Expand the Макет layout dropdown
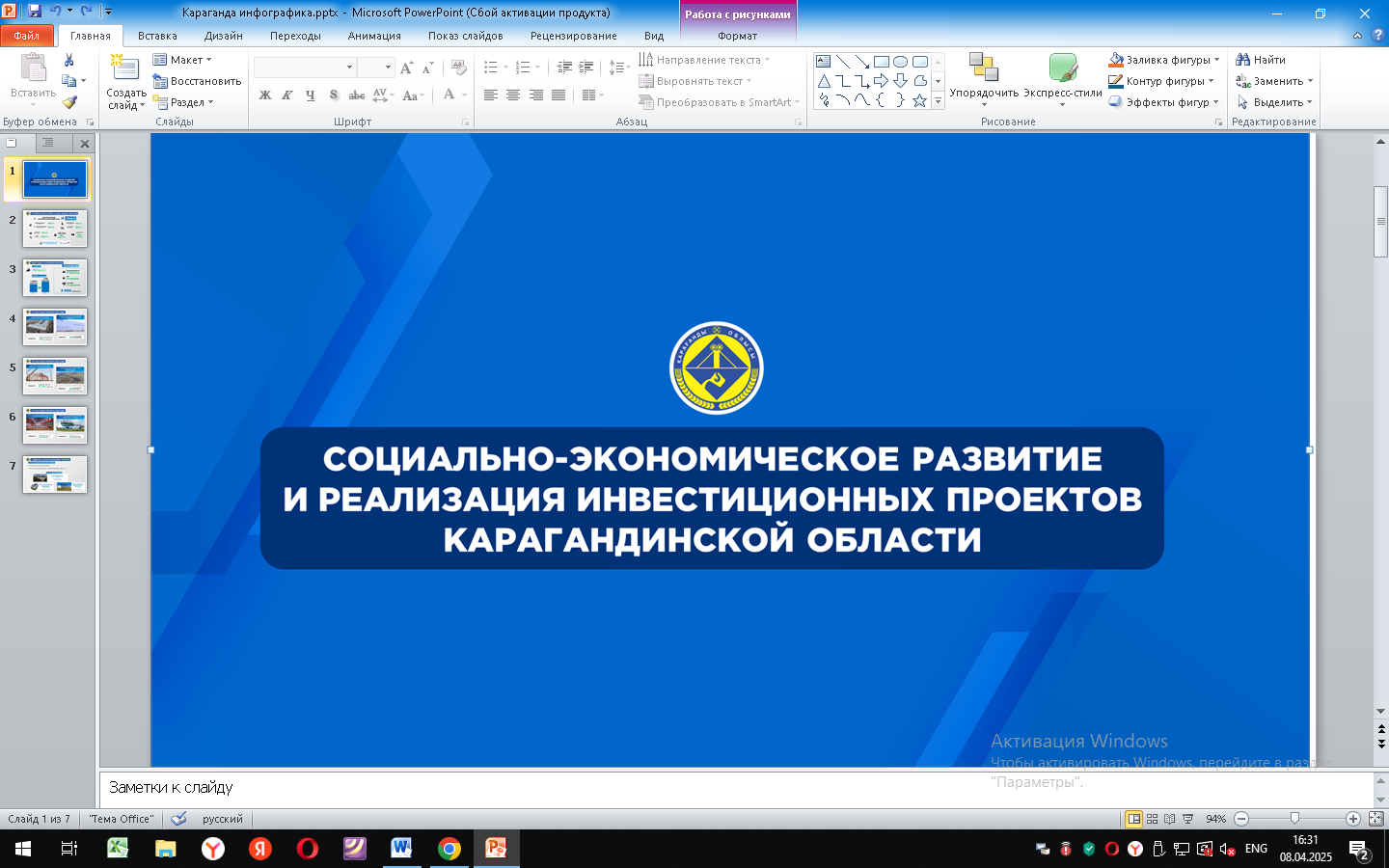This screenshot has width=1389, height=868. point(181,60)
